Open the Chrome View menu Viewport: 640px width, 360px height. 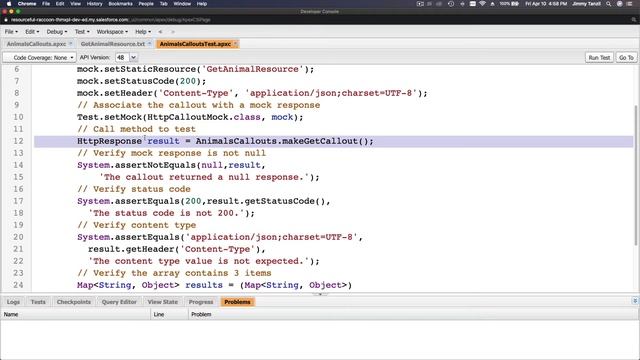(x=75, y=4)
